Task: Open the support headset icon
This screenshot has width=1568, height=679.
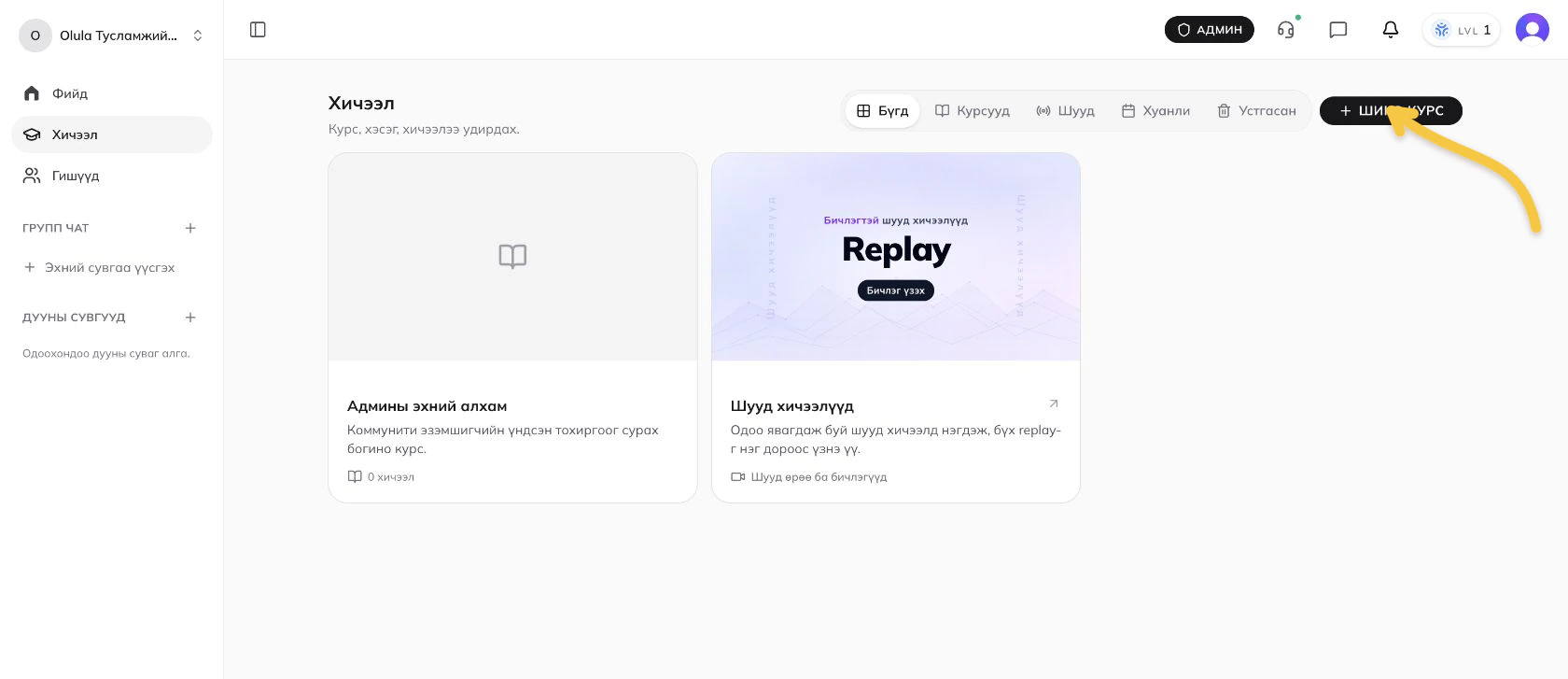Action: pos(1286,30)
